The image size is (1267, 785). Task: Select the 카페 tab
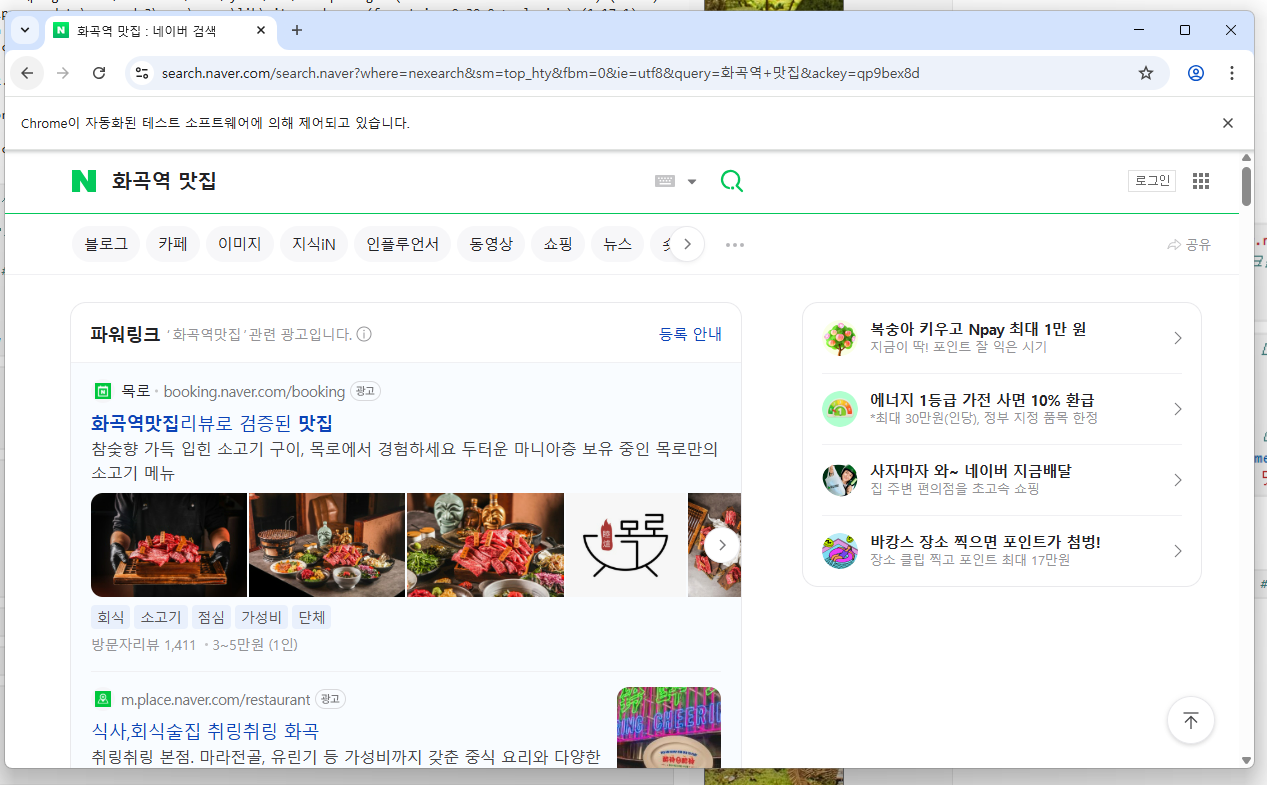point(173,244)
